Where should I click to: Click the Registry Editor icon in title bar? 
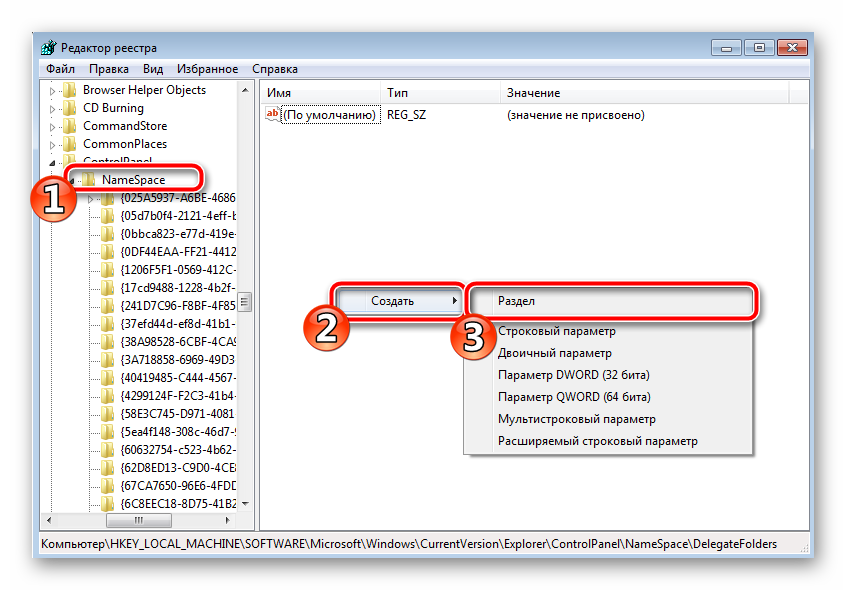click(x=47, y=48)
